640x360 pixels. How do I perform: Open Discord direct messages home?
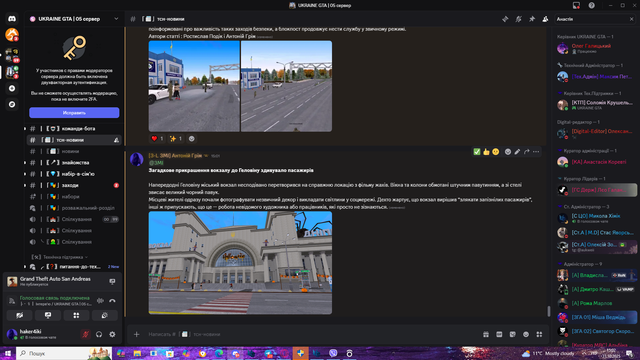pyautogui.click(x=12, y=19)
